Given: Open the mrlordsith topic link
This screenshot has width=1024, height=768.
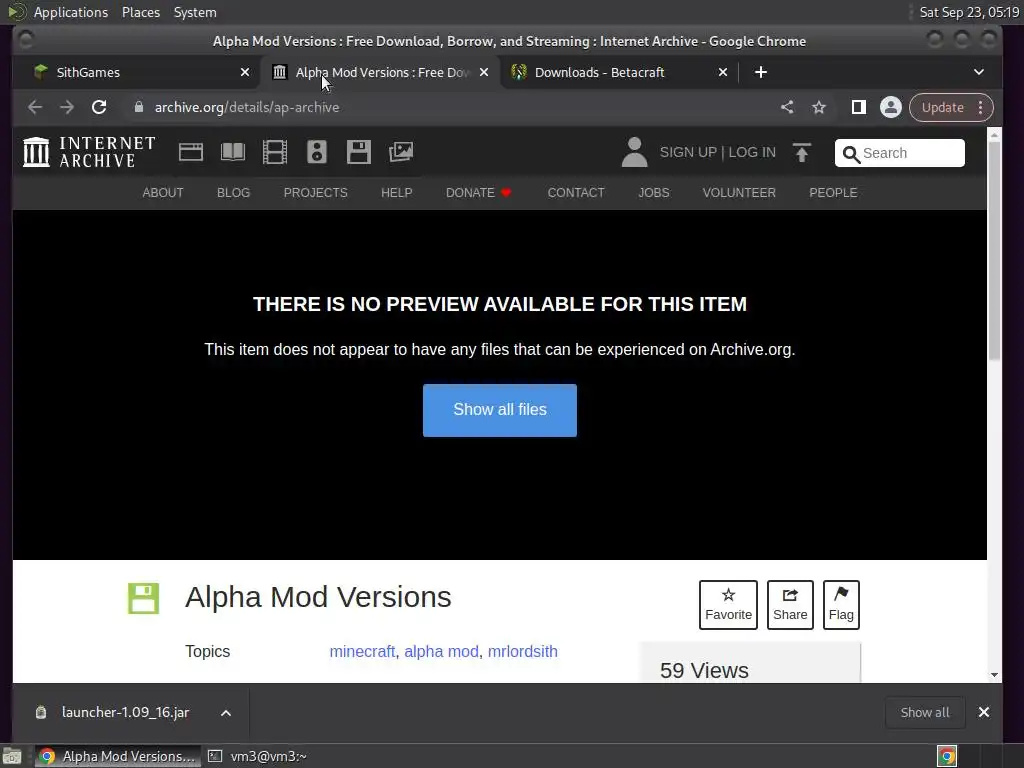Looking at the screenshot, I should click(x=522, y=651).
